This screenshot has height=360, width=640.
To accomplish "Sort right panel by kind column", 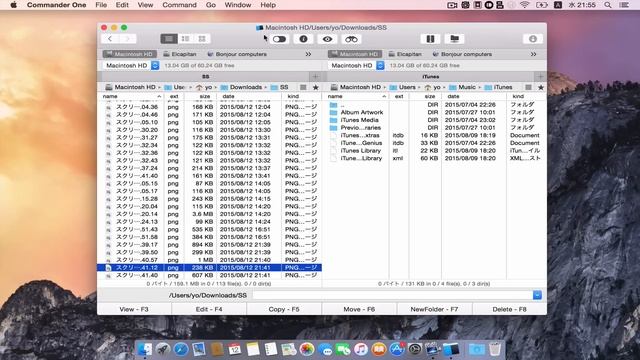I will pos(526,96).
